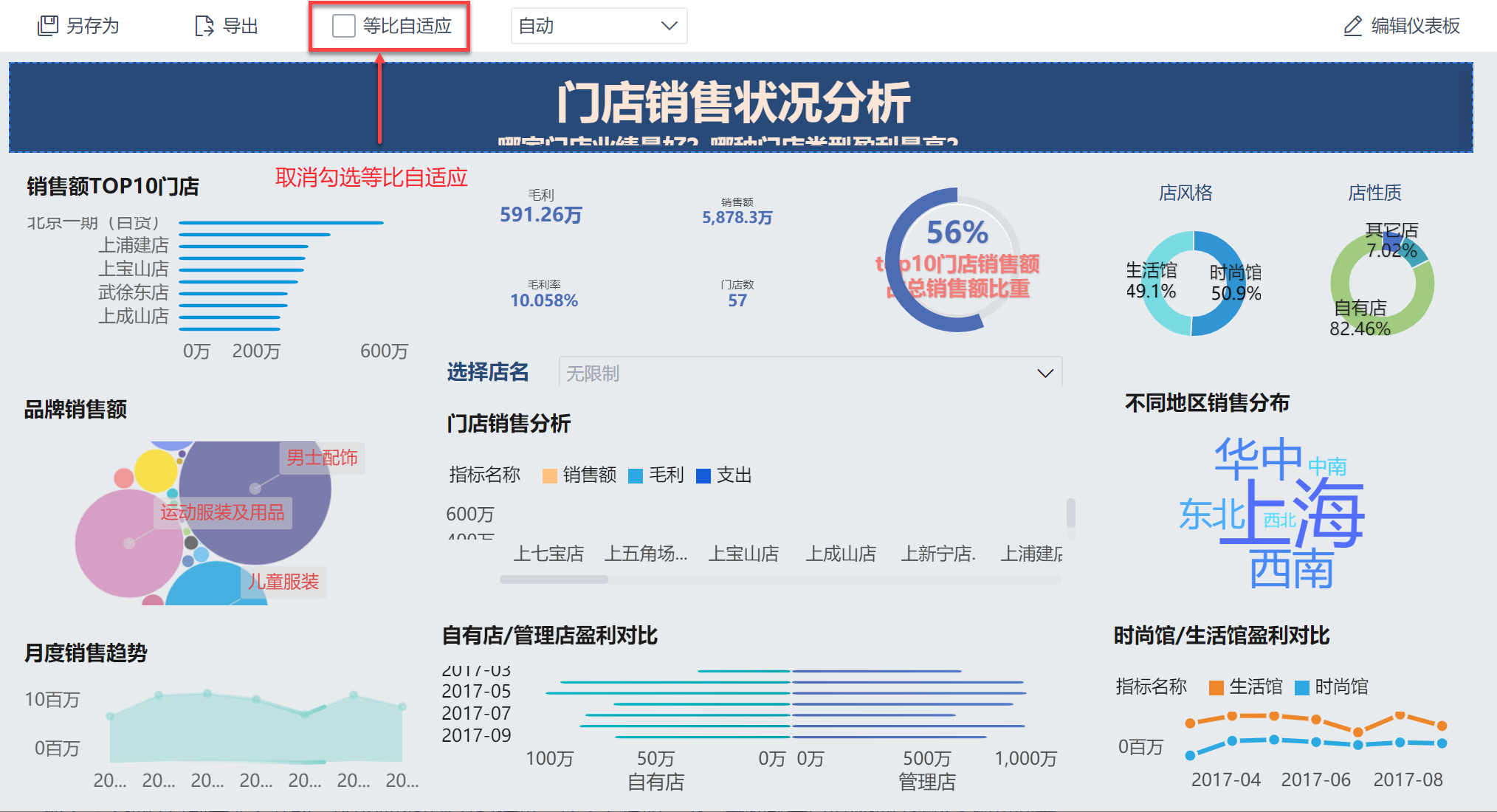Open the 自动 dropdown
The image size is (1497, 812).
pos(599,26)
